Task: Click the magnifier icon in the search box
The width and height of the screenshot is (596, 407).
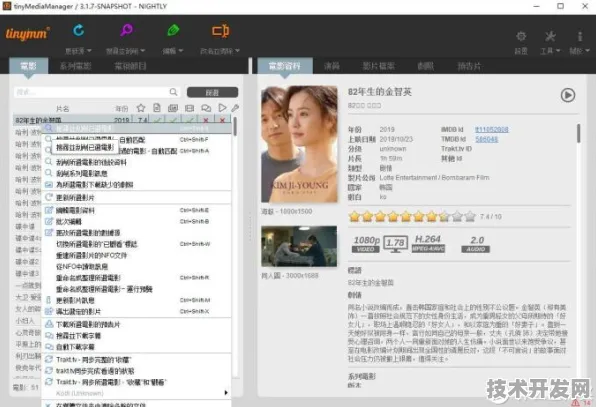Action: click(x=173, y=92)
